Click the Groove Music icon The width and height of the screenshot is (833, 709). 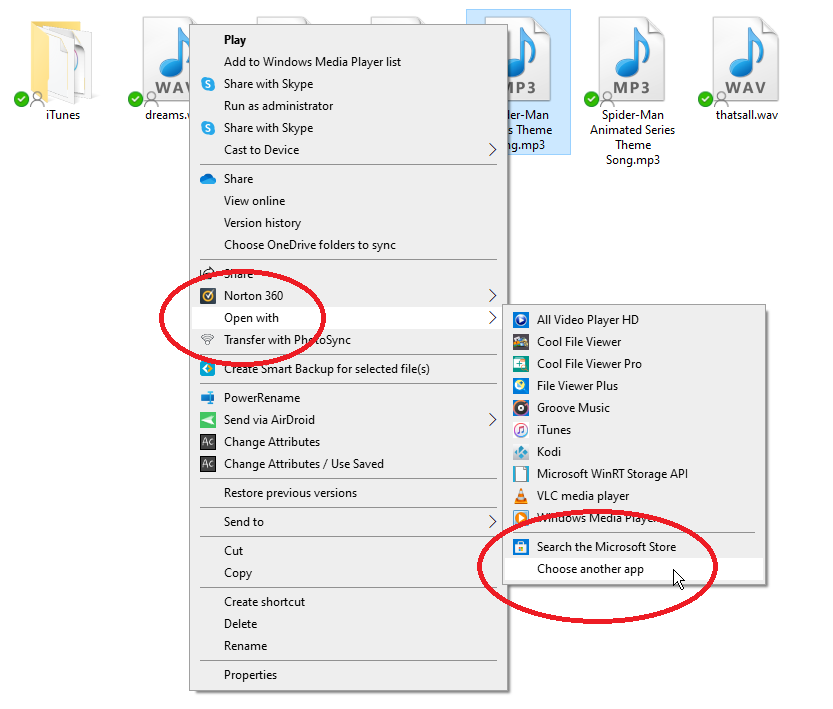[x=521, y=408]
